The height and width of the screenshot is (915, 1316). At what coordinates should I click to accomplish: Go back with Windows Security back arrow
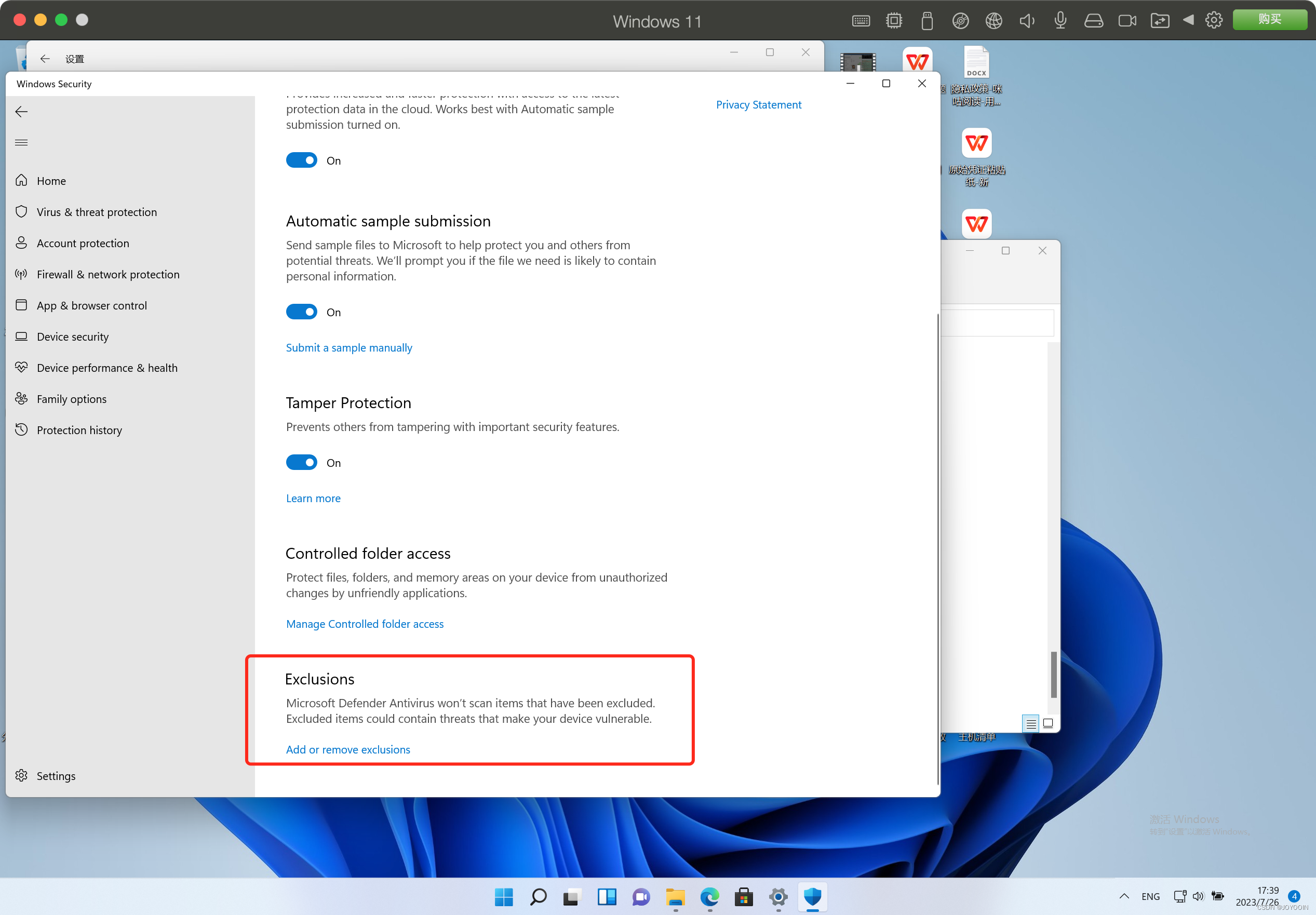coord(21,112)
